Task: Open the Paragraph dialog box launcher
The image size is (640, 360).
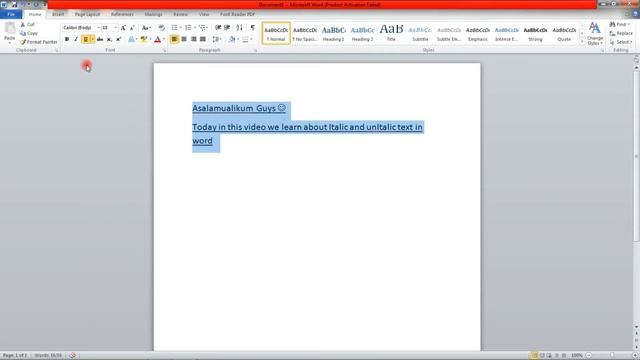Action: click(256, 50)
